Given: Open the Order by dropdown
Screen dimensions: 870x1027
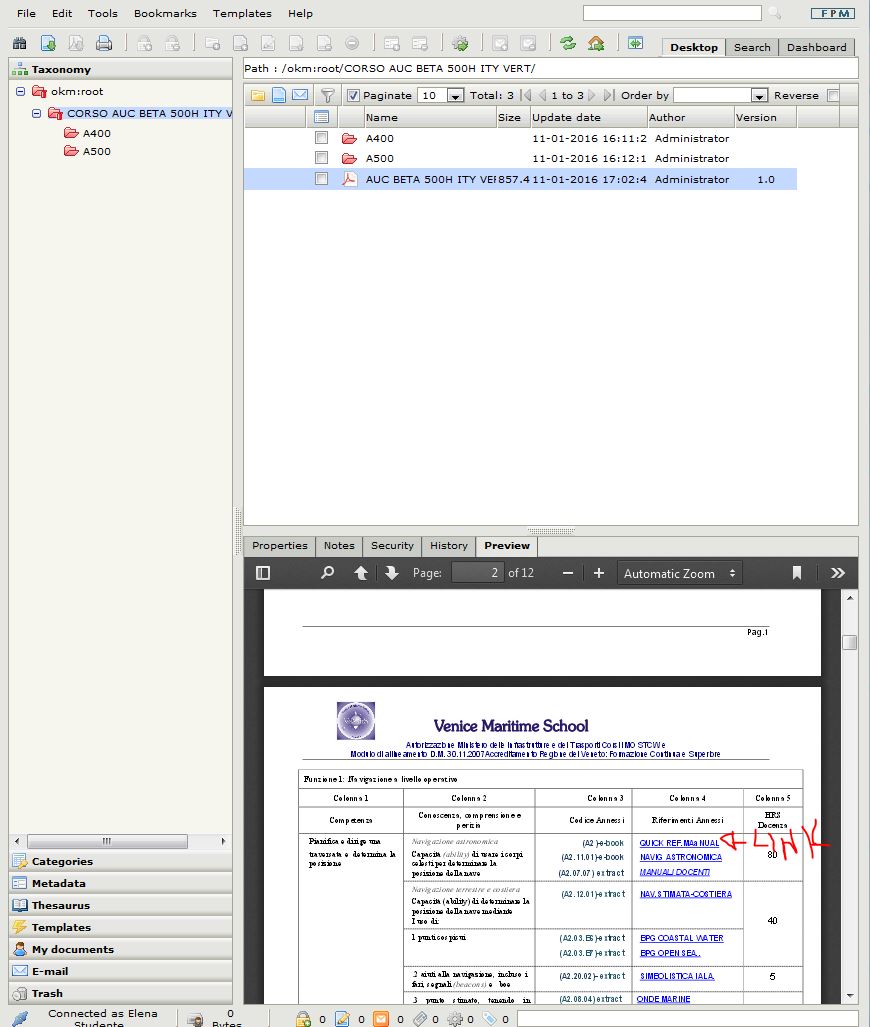Looking at the screenshot, I should pos(758,96).
